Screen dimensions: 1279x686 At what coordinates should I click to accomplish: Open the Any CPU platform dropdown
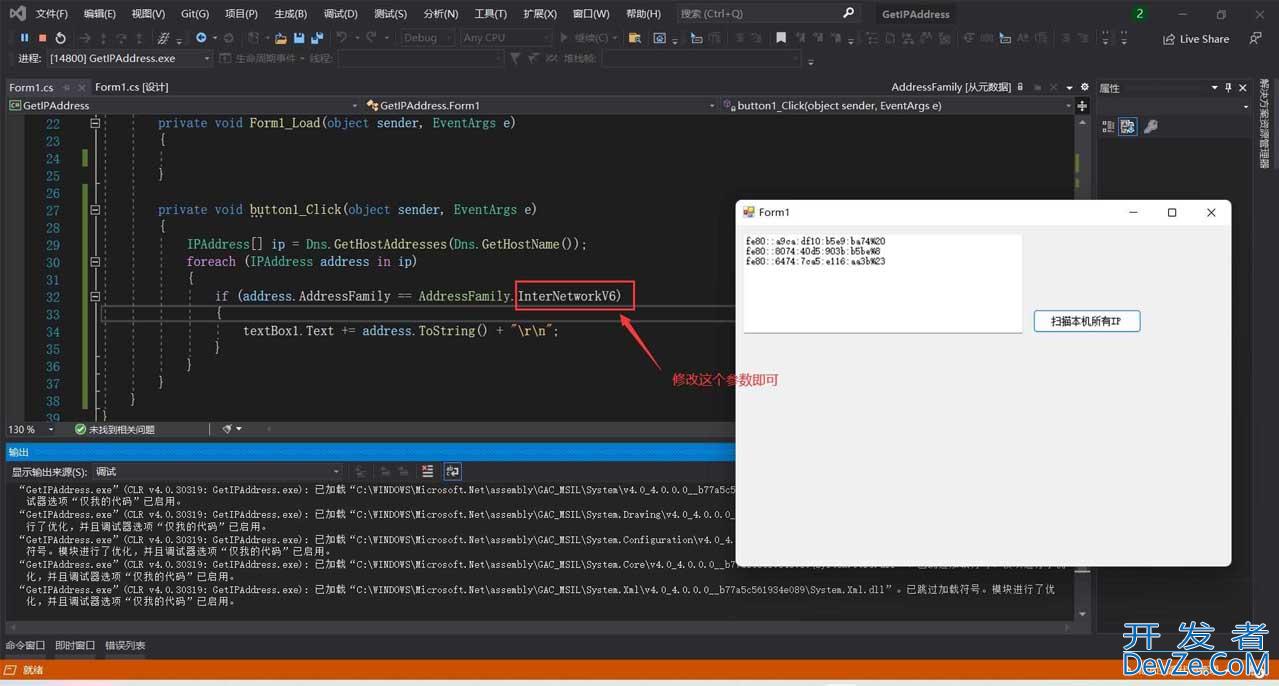[x=506, y=38]
